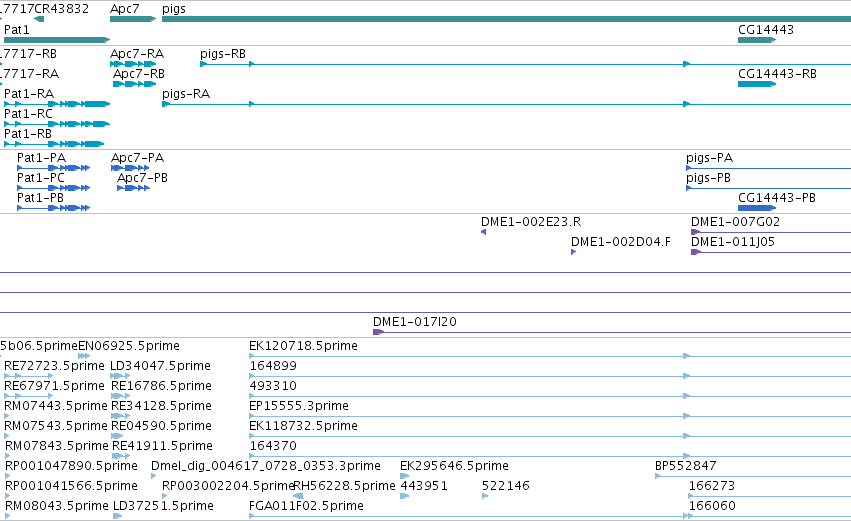Viewport: 851px width, 521px height.
Task: Choose the Pat1-RC transcript label
Action: coord(28,114)
